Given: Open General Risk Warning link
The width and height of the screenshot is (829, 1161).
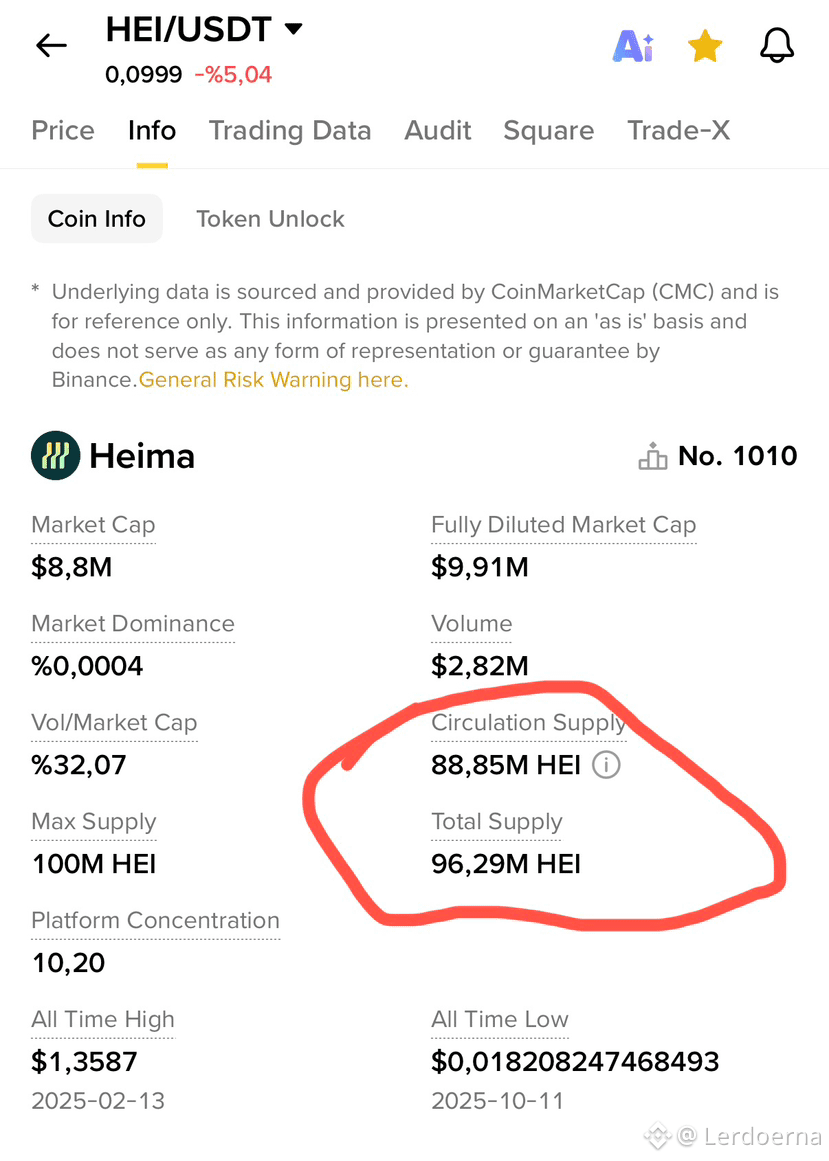Looking at the screenshot, I should pos(273,380).
